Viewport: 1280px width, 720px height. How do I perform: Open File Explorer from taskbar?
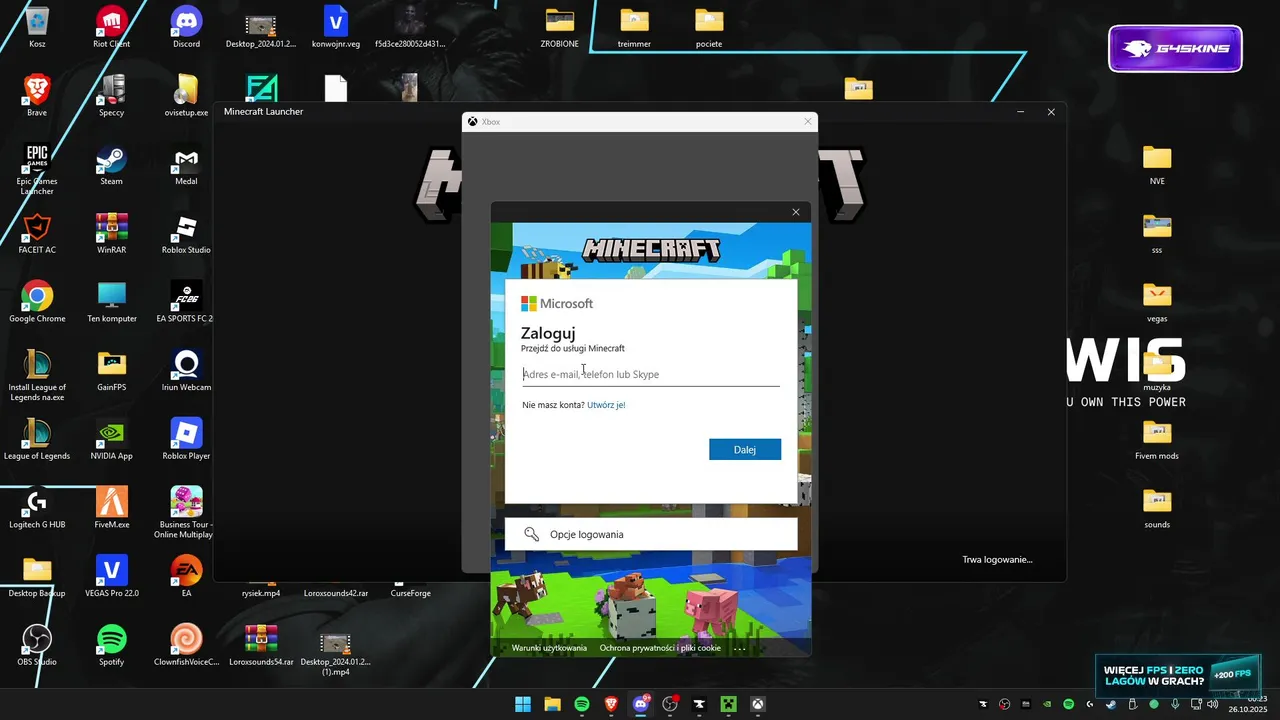point(552,704)
